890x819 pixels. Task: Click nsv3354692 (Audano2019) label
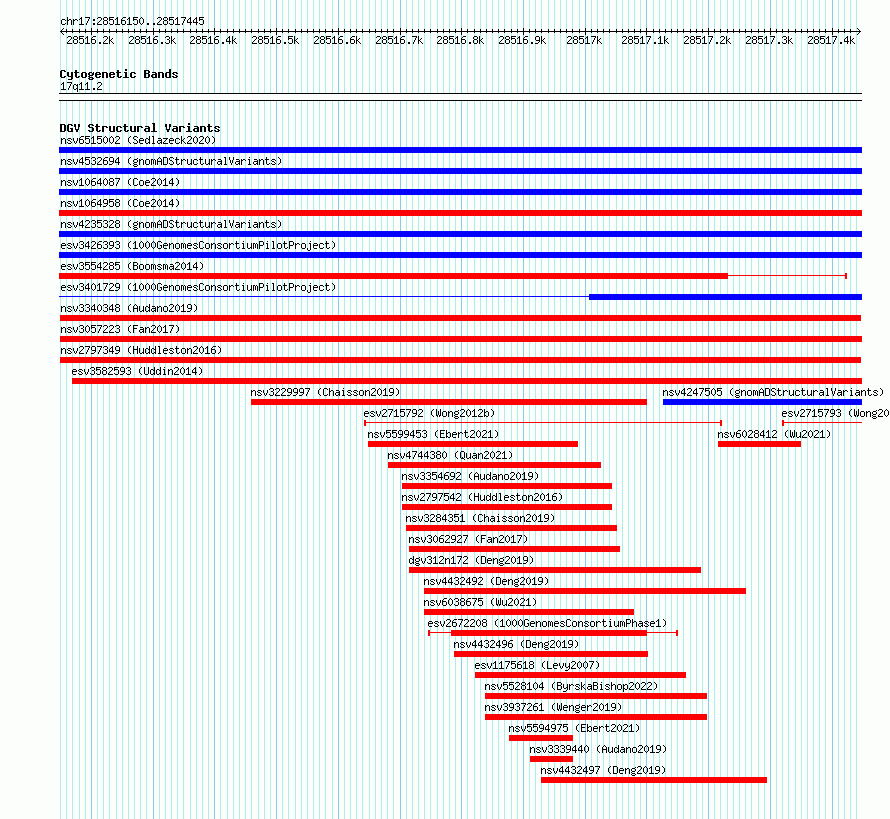pyautogui.click(x=470, y=476)
